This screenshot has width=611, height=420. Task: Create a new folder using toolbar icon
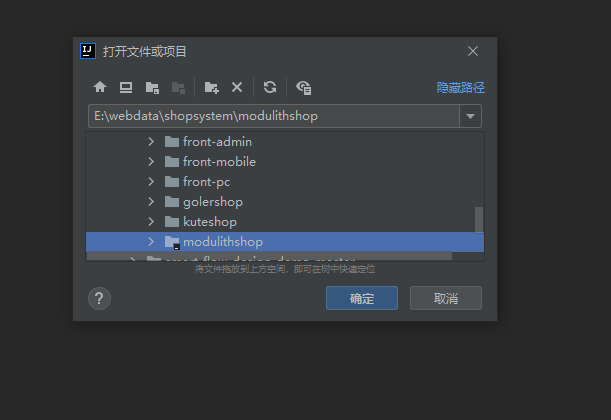click(211, 87)
